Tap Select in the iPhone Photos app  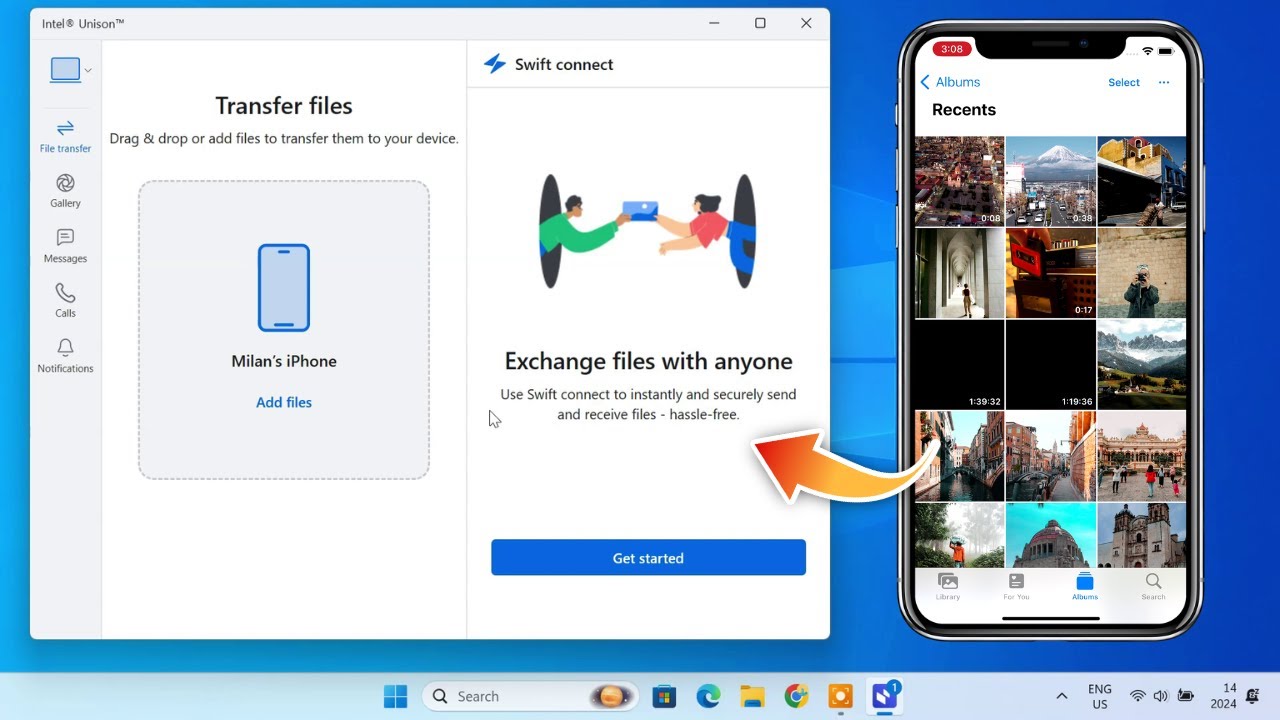[1124, 82]
